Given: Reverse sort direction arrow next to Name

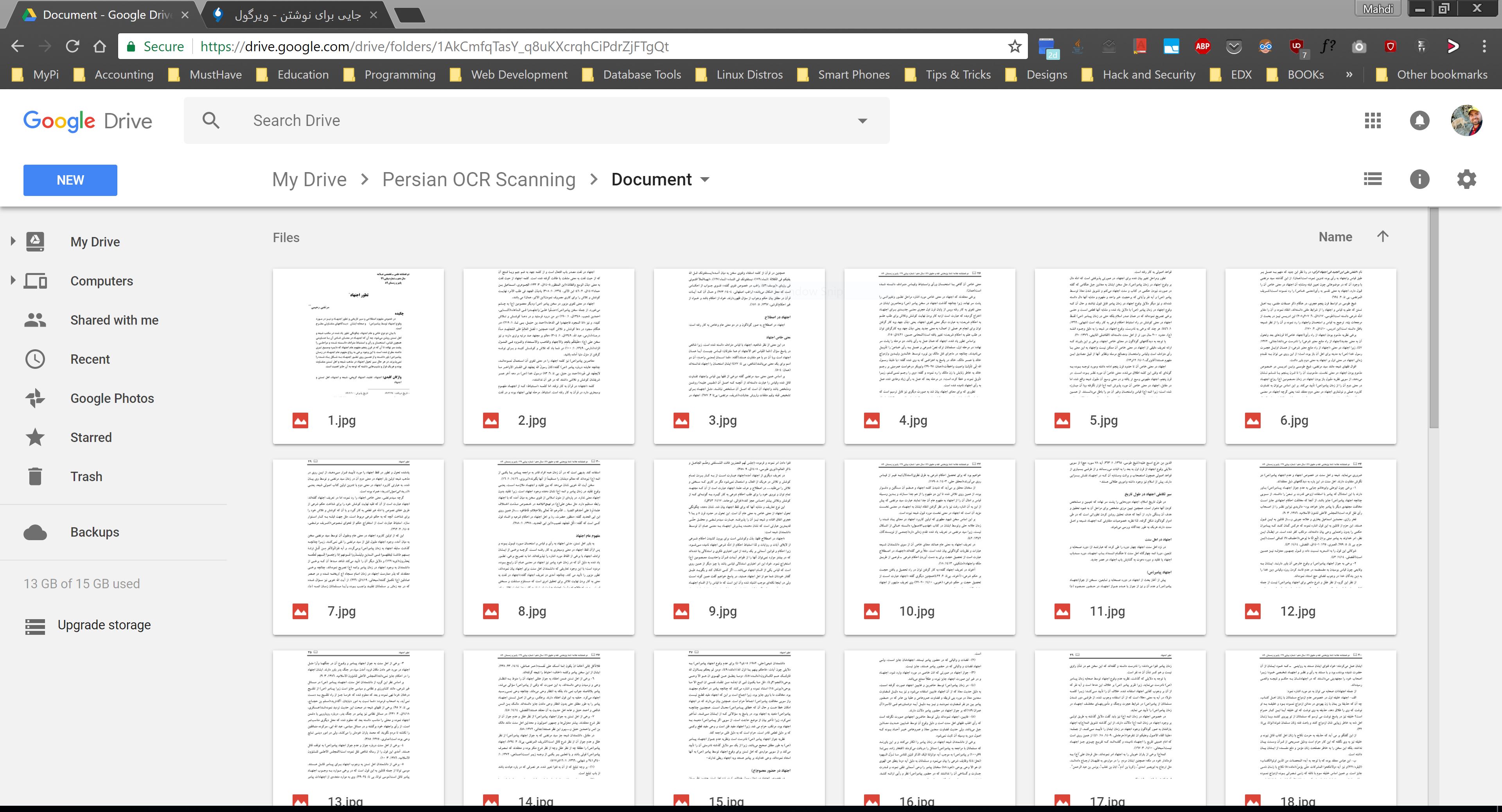Looking at the screenshot, I should pos(1382,236).
